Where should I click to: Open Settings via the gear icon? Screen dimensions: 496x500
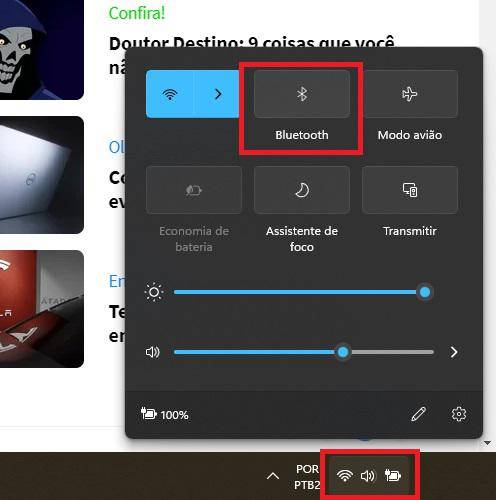(459, 414)
